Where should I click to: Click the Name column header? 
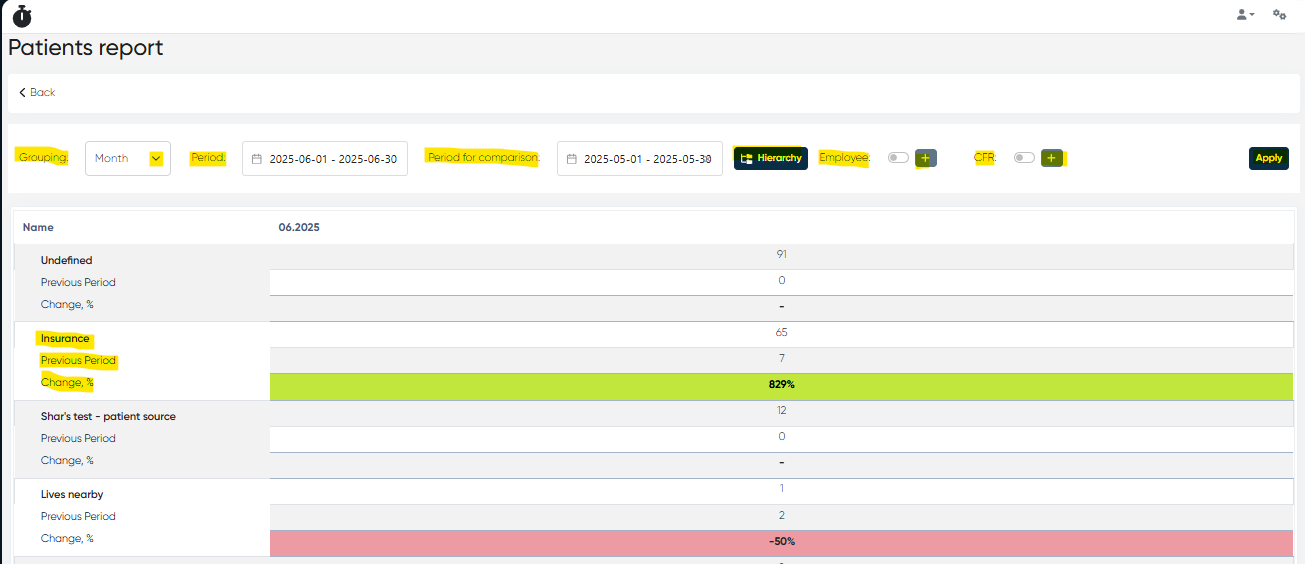tap(38, 227)
